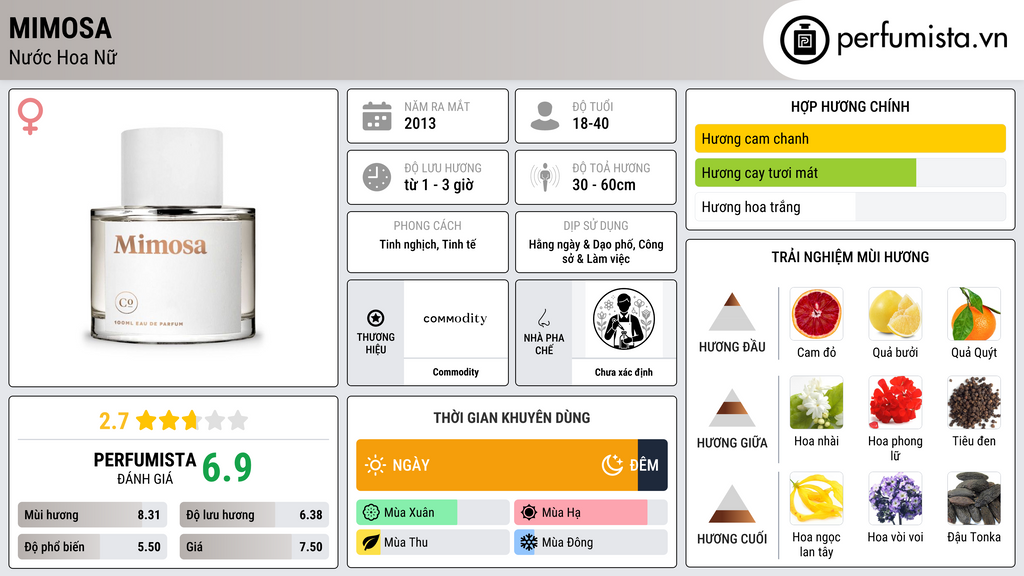The width and height of the screenshot is (1024, 576).
Task: Click the star rating row
Action: pos(192,420)
